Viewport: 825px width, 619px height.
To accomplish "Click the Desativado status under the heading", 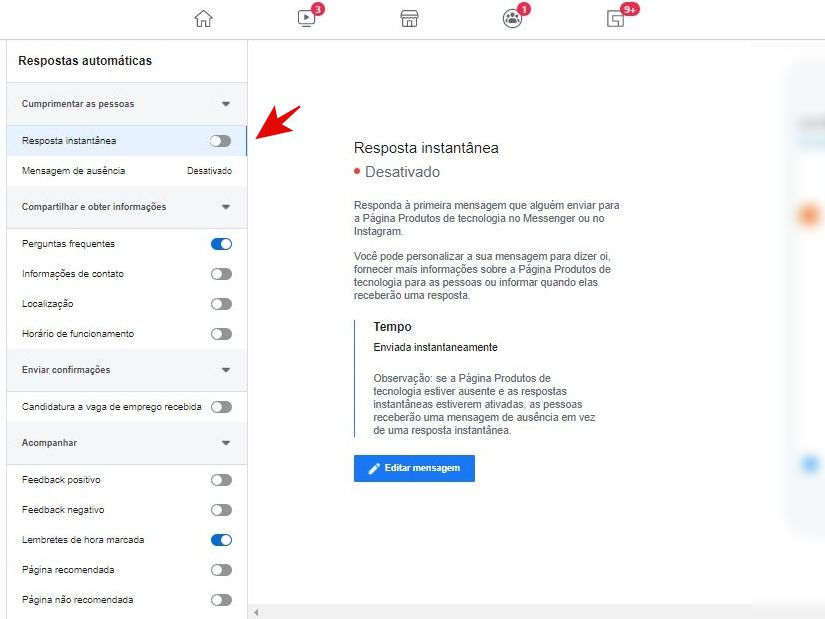I will coord(402,172).
